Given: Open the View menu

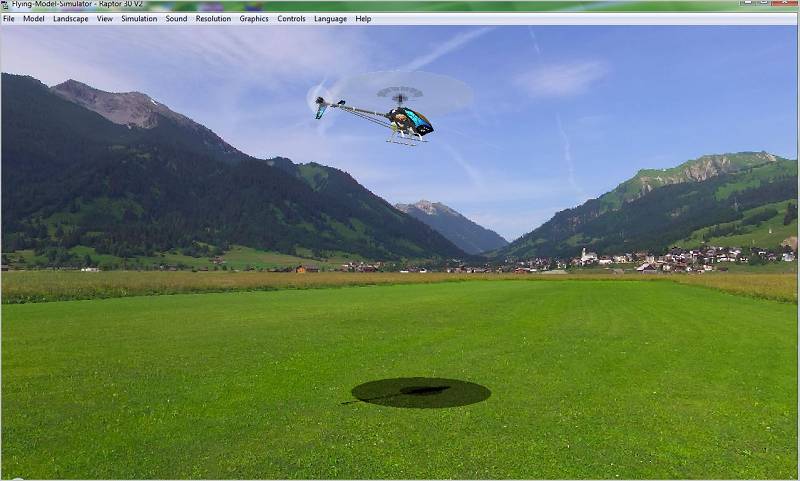Looking at the screenshot, I should [105, 19].
